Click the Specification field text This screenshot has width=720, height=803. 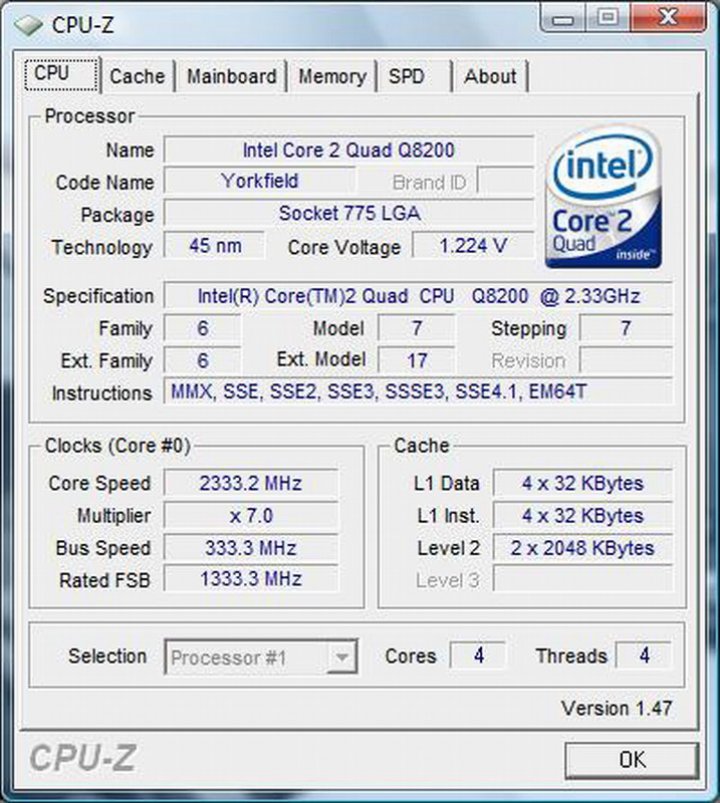coord(418,296)
